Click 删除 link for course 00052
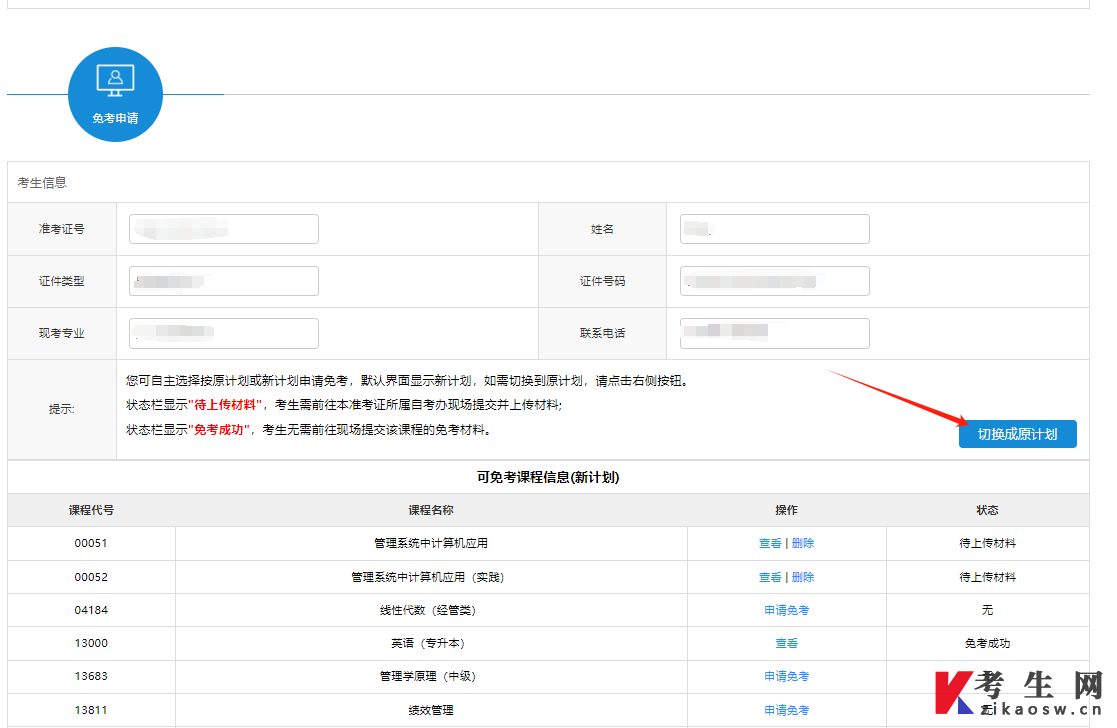This screenshot has height=728, width=1117. (x=803, y=577)
